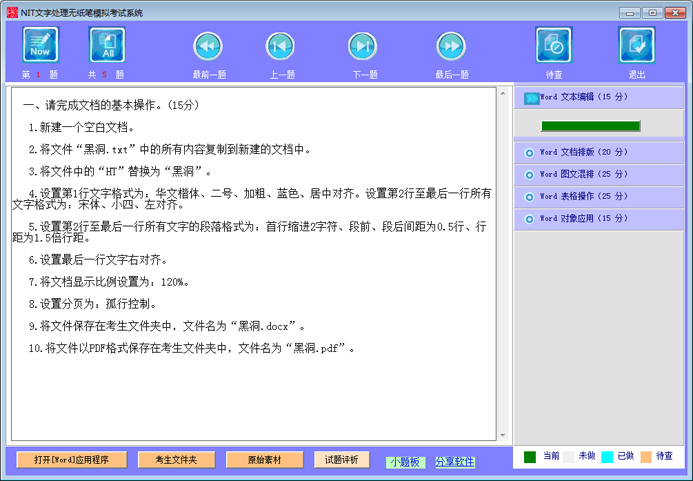Screen dimensions: 693x481
Task: Click the 共 5 题 label
Action: 106,75
